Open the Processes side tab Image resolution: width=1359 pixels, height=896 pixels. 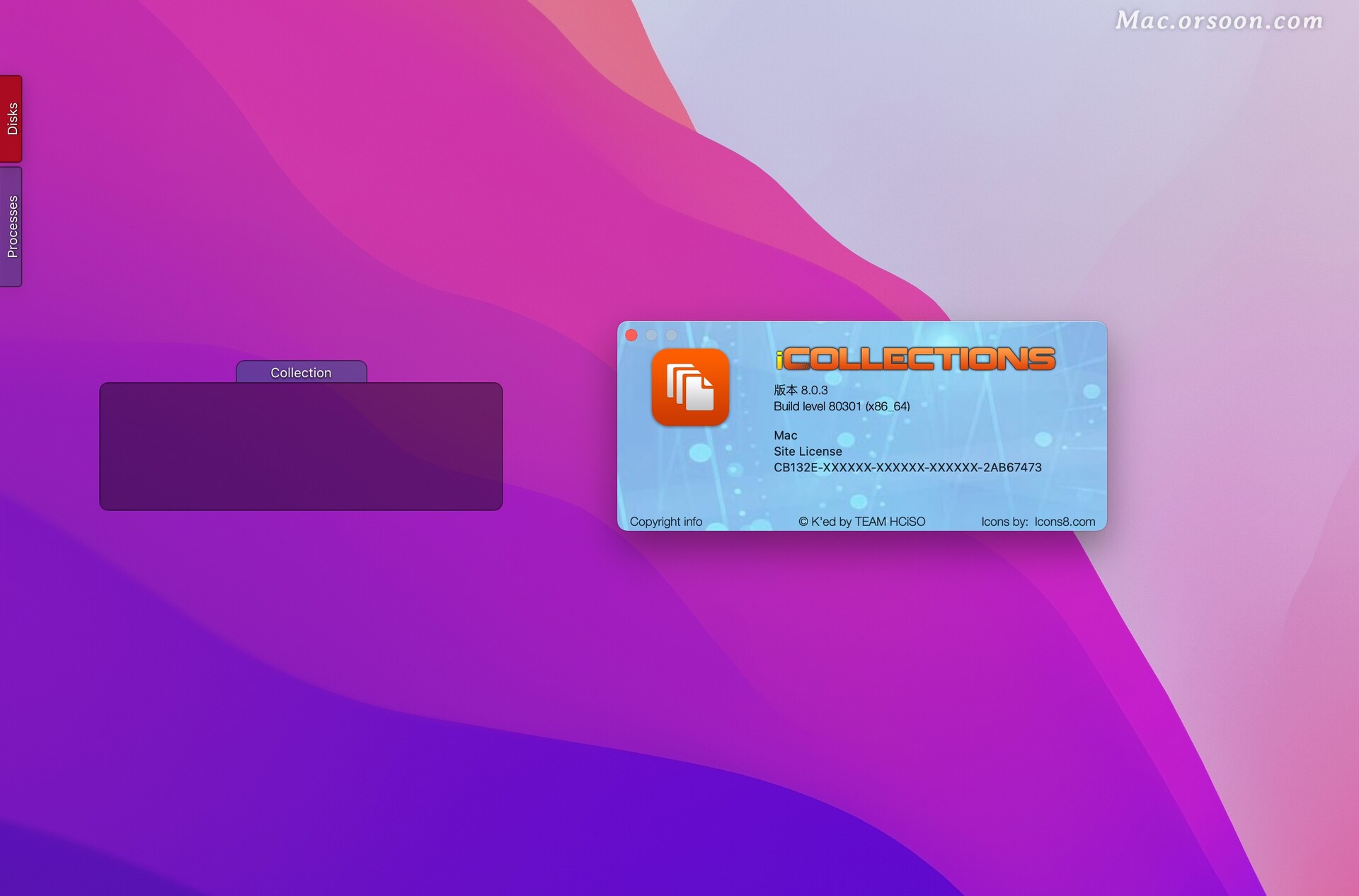(11, 226)
